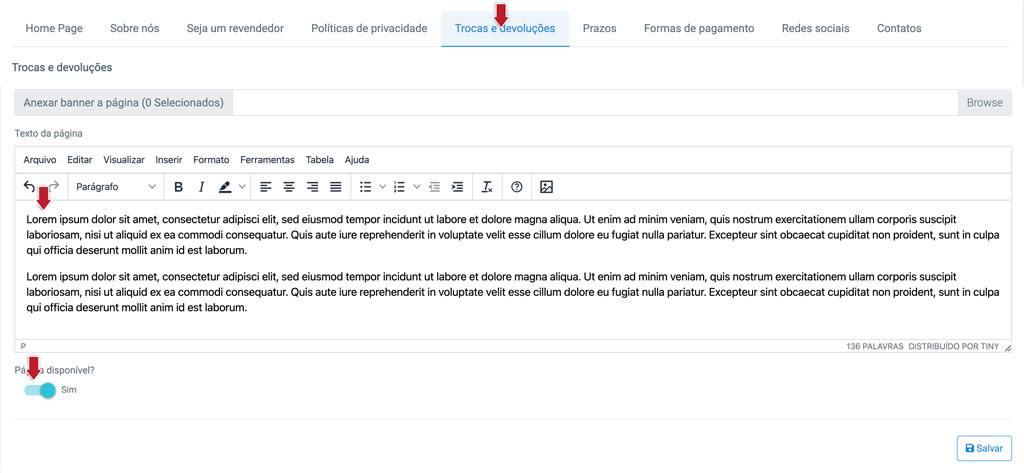Click the Salvar button
1024x473 pixels.
coord(984,448)
